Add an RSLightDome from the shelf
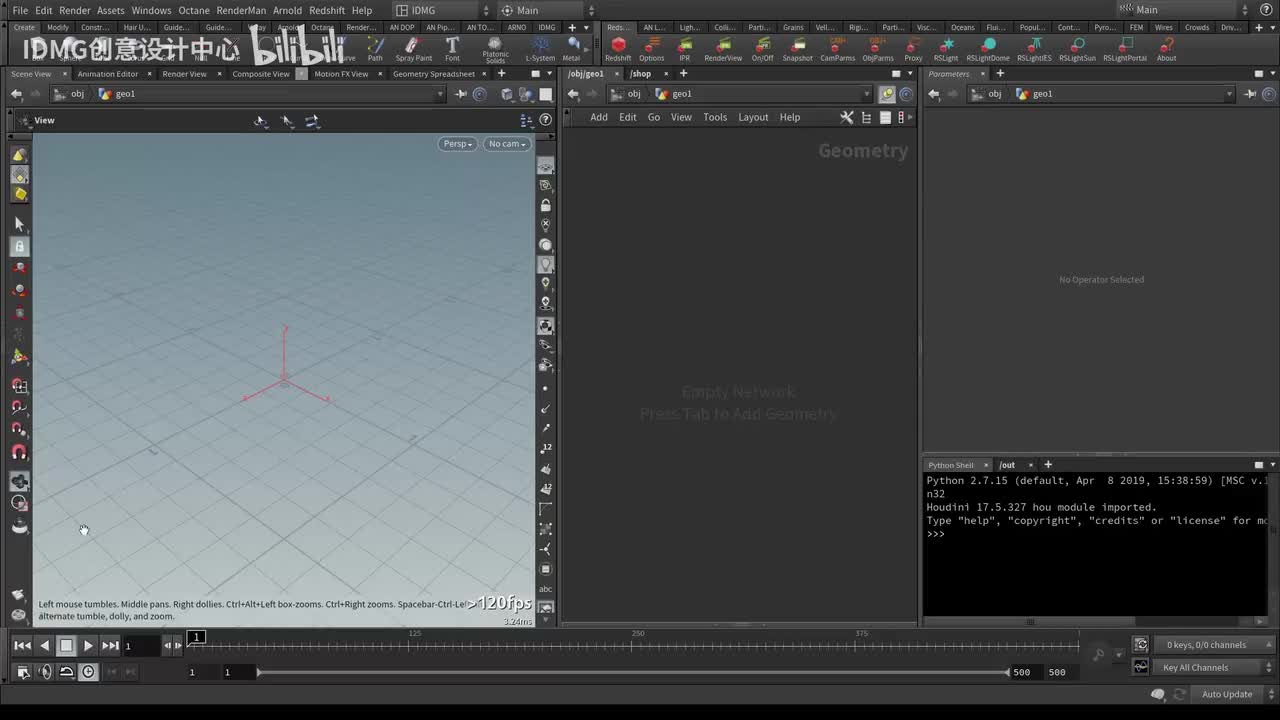Image resolution: width=1280 pixels, height=720 pixels. point(988,47)
